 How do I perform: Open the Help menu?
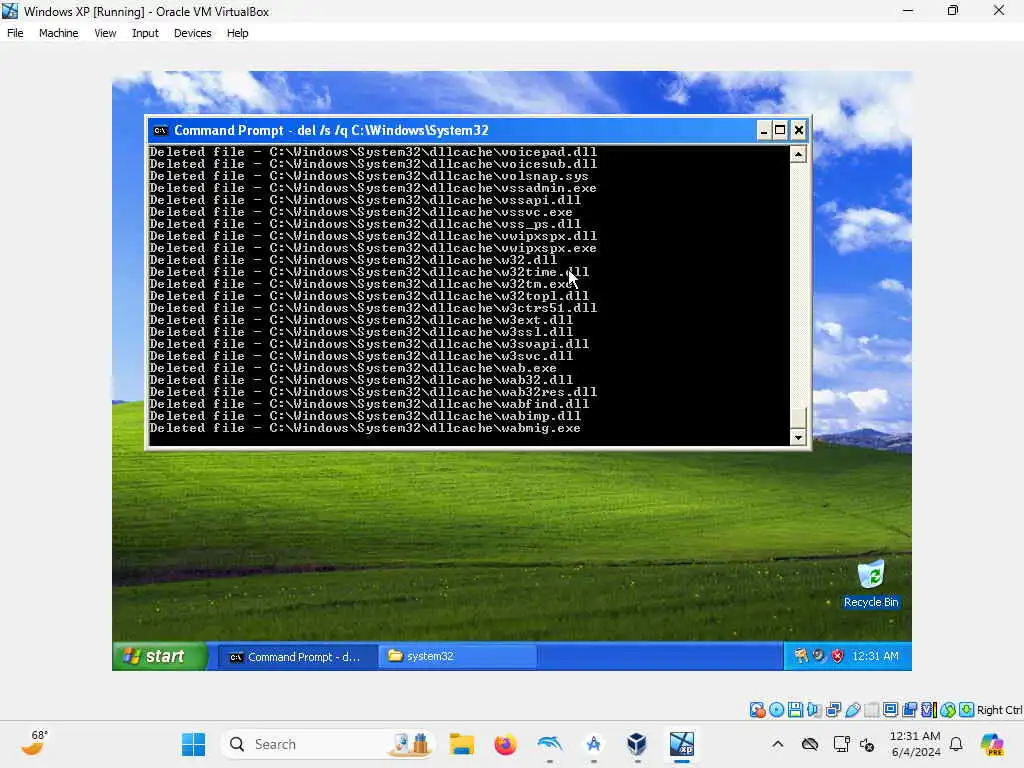click(238, 33)
